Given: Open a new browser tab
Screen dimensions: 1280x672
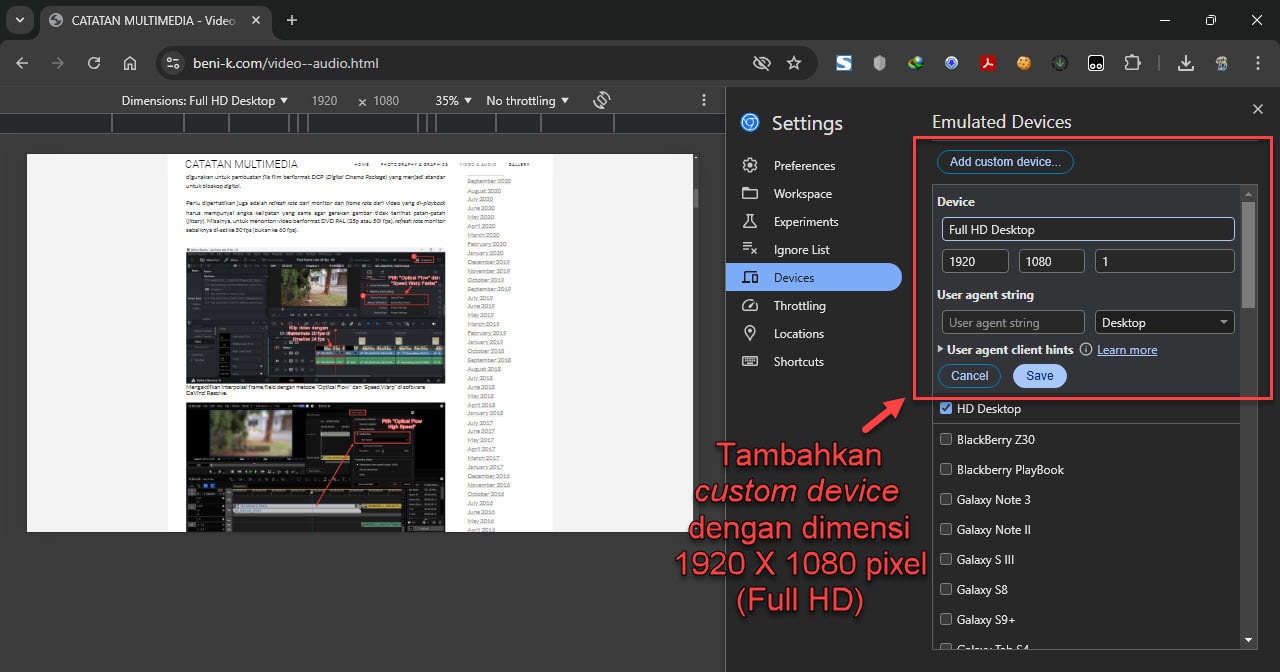Looking at the screenshot, I should coord(292,20).
